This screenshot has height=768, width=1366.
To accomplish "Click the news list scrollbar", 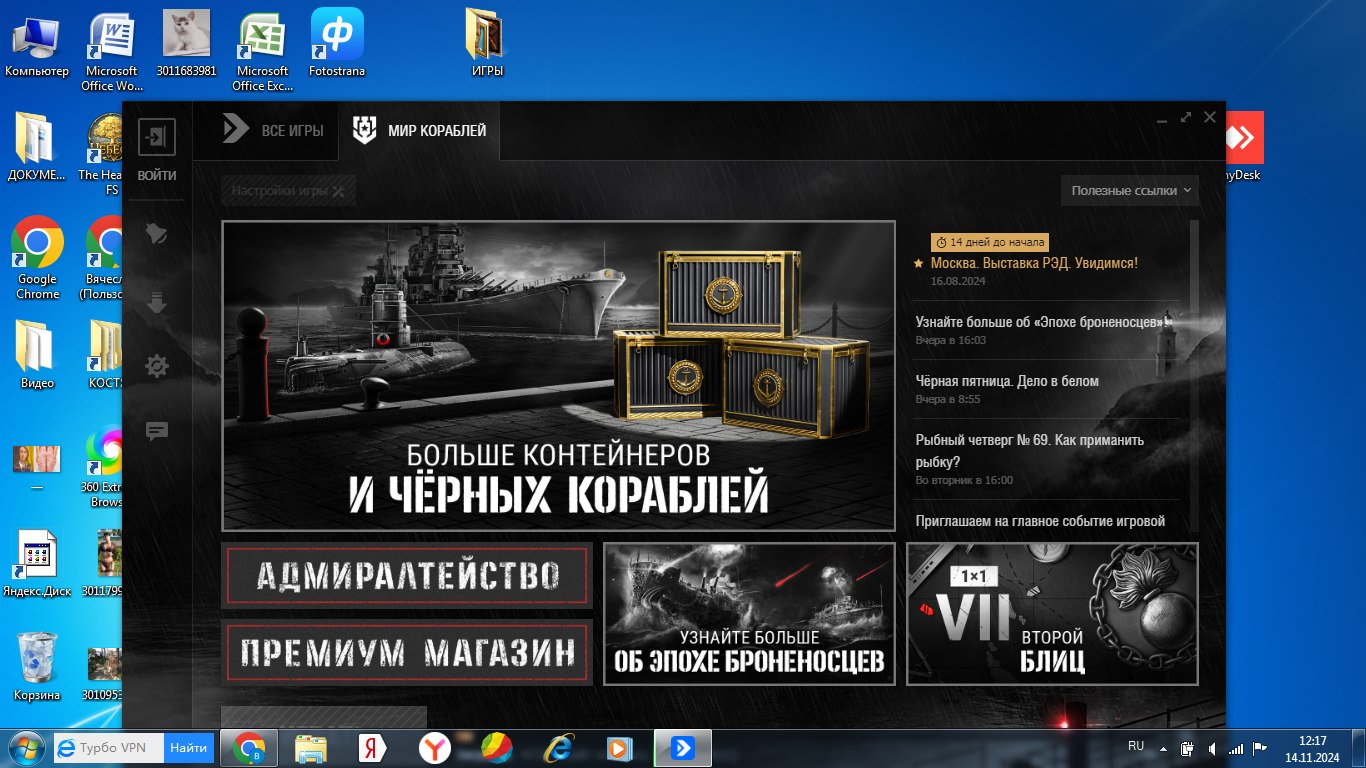I will click(1193, 375).
